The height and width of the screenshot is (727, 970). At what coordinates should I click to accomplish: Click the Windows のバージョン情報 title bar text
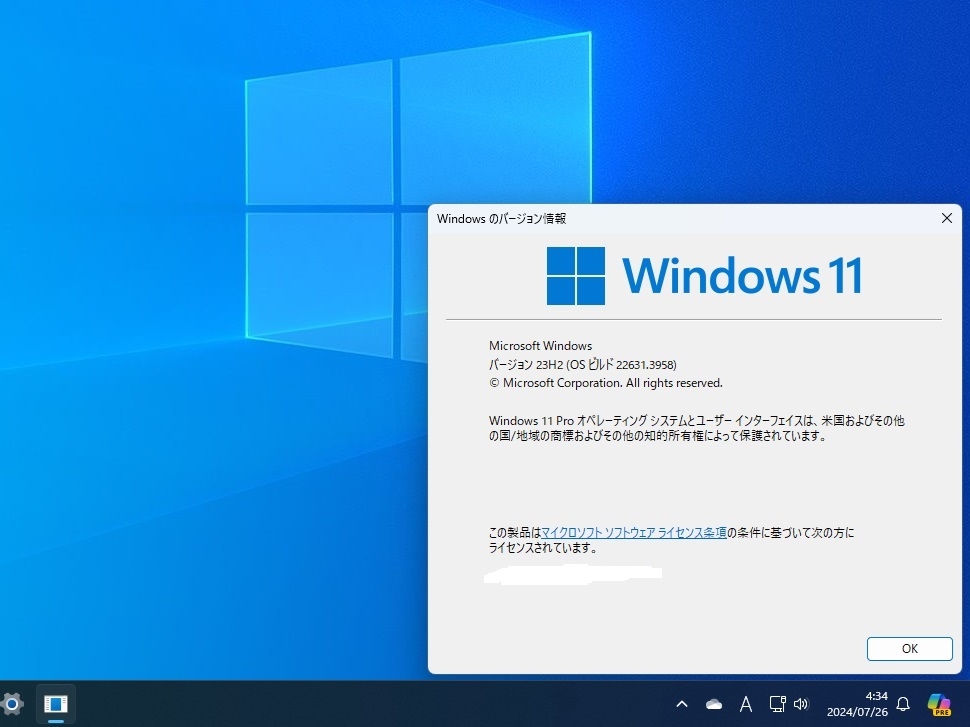501,218
